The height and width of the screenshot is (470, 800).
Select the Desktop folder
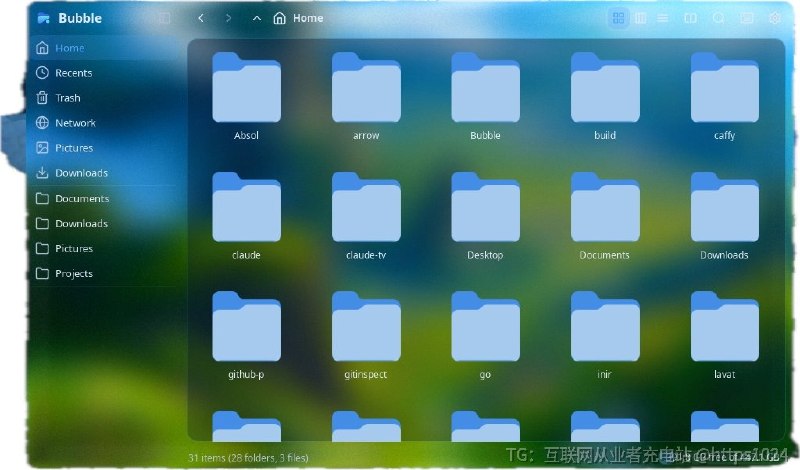(x=485, y=216)
